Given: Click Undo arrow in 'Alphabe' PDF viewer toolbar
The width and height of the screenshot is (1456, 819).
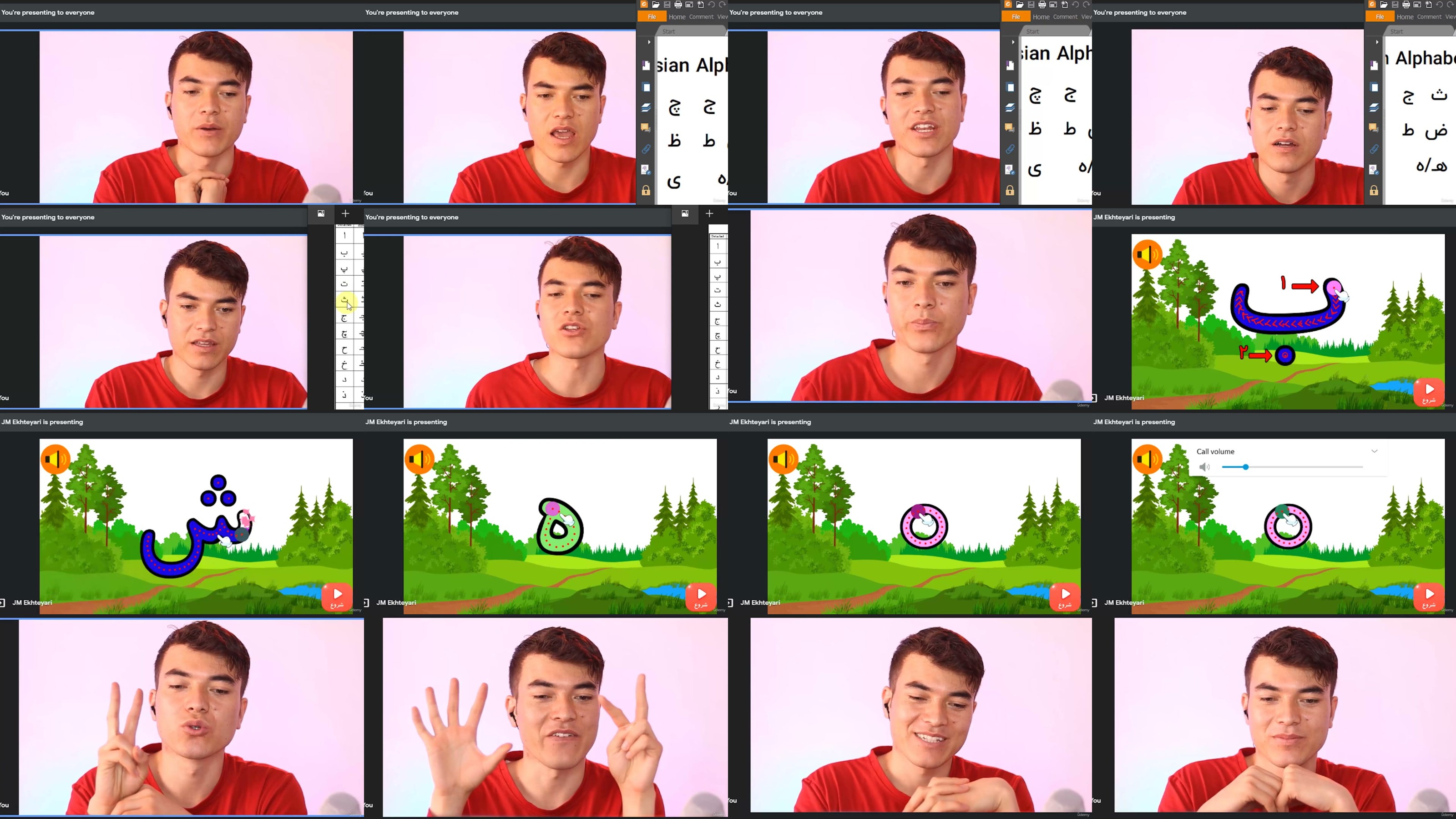Looking at the screenshot, I should click(1439, 5).
